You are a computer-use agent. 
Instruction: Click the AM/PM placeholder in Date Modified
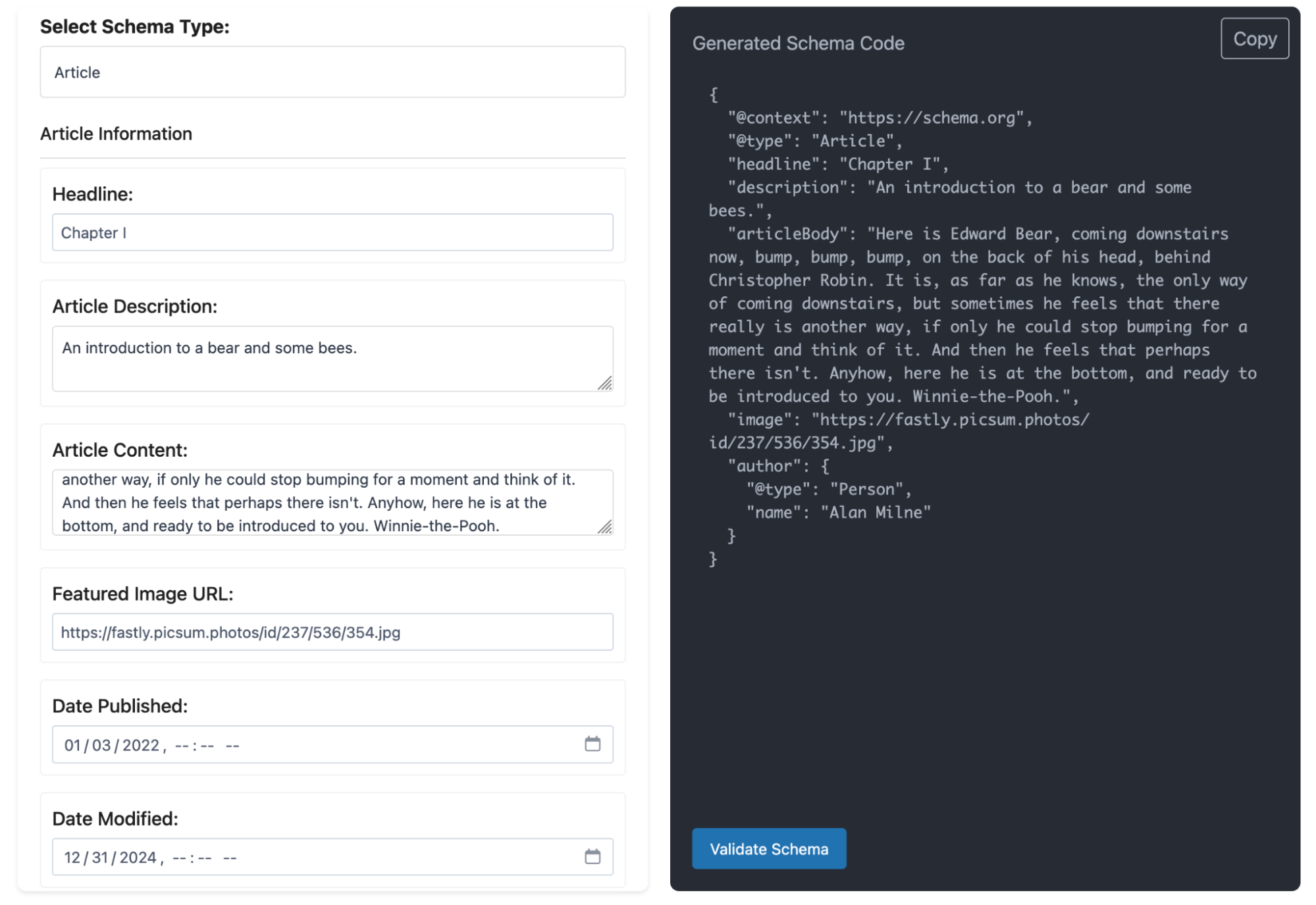[x=230, y=858]
